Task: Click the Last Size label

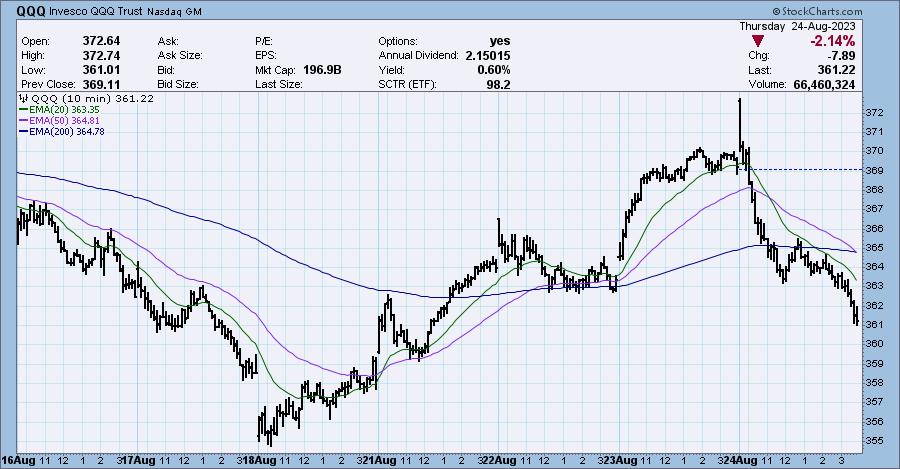Action: pos(278,84)
